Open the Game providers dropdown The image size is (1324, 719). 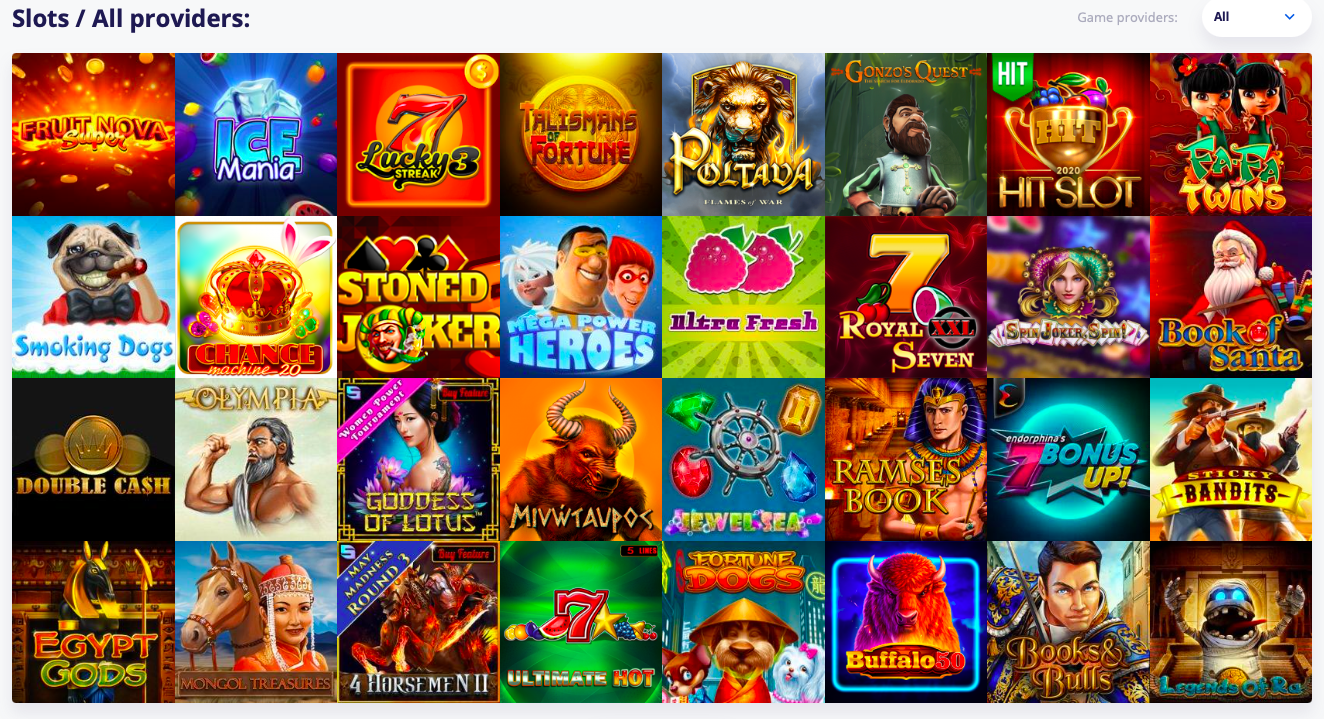(x=1256, y=17)
